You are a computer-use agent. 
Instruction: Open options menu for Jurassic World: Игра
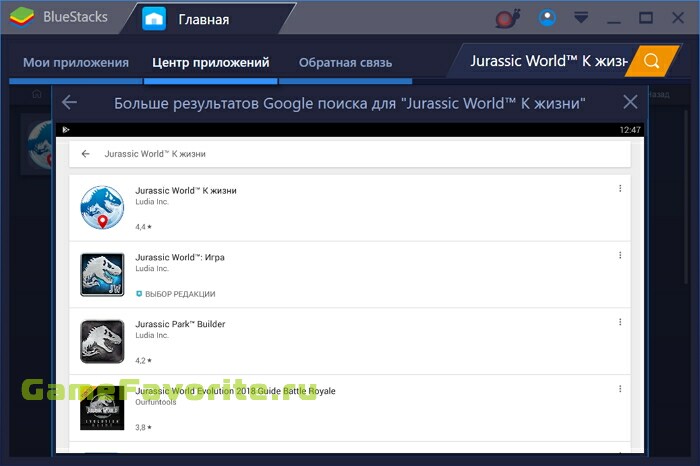pyautogui.click(x=620, y=255)
